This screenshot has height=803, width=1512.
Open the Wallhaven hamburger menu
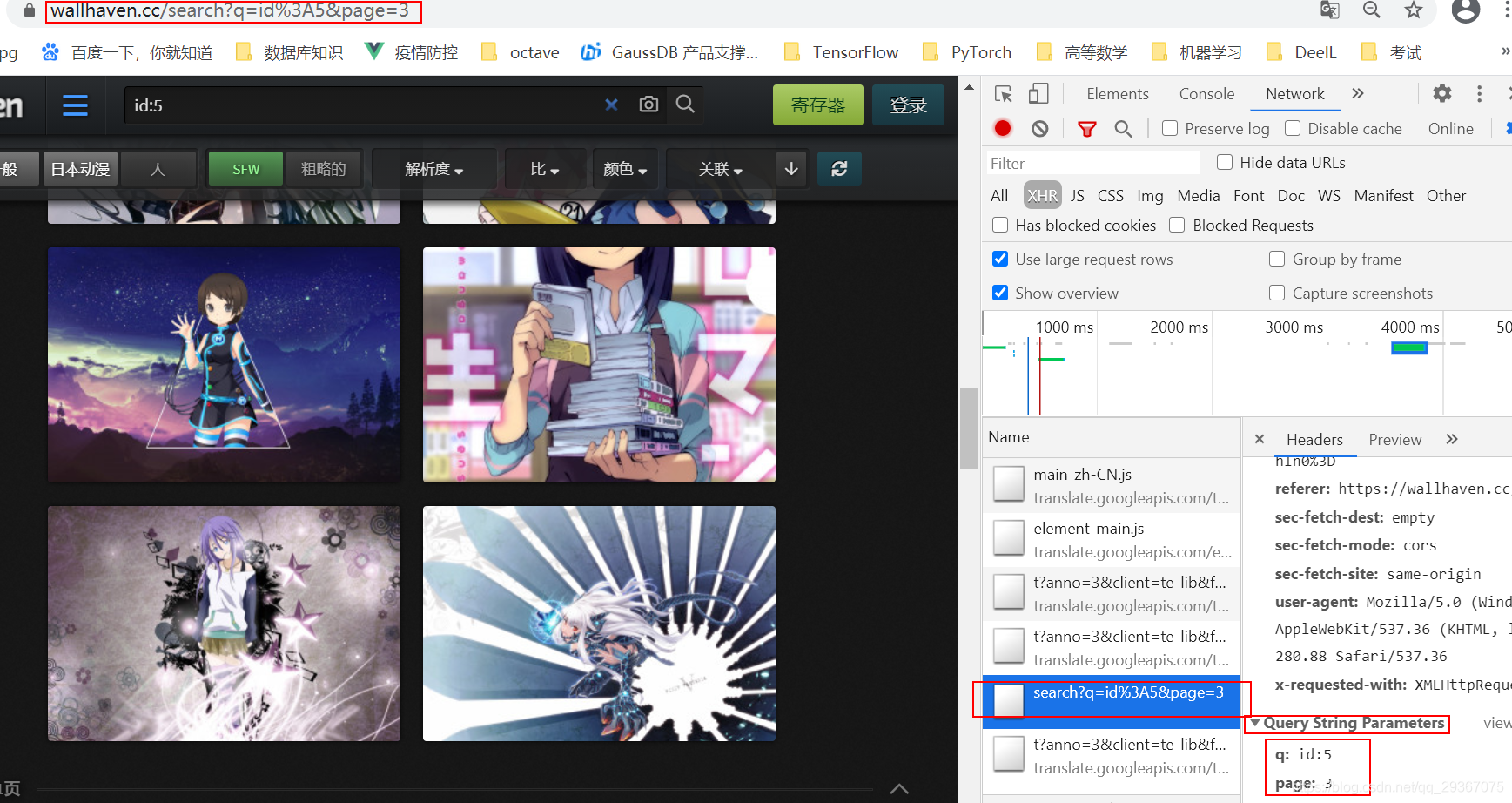(x=75, y=105)
